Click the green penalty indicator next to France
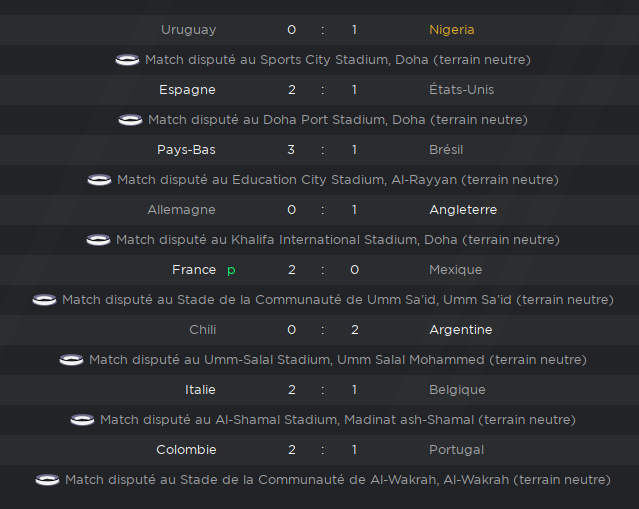 pyautogui.click(x=231, y=270)
